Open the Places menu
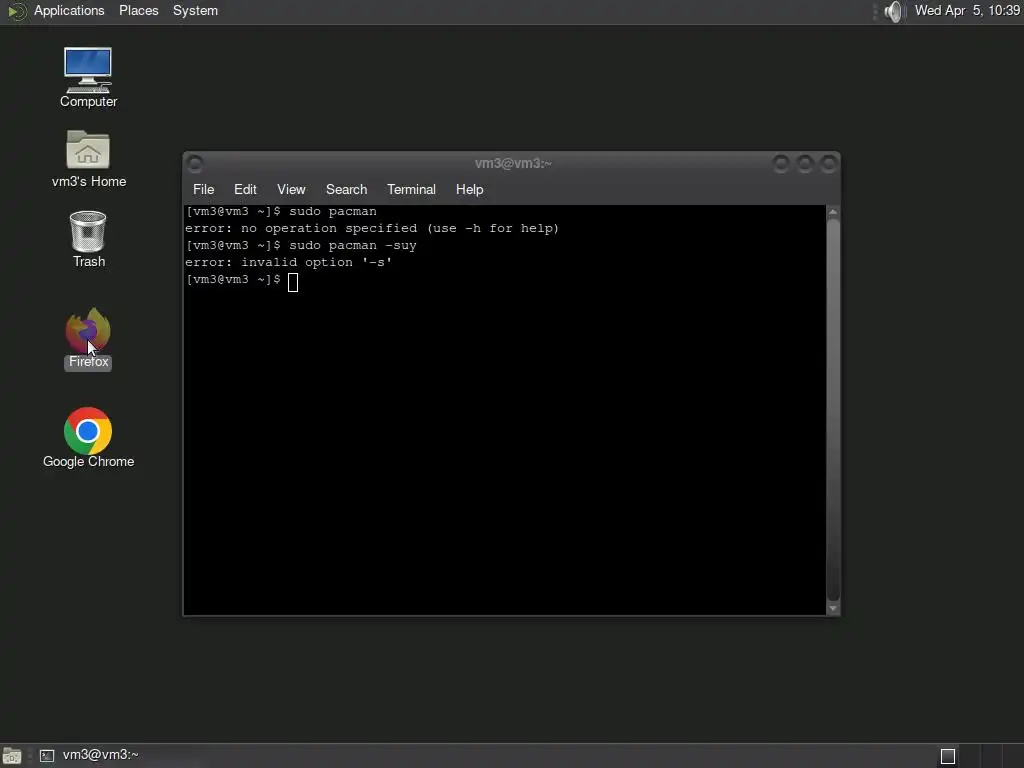The image size is (1024, 768). point(138,10)
